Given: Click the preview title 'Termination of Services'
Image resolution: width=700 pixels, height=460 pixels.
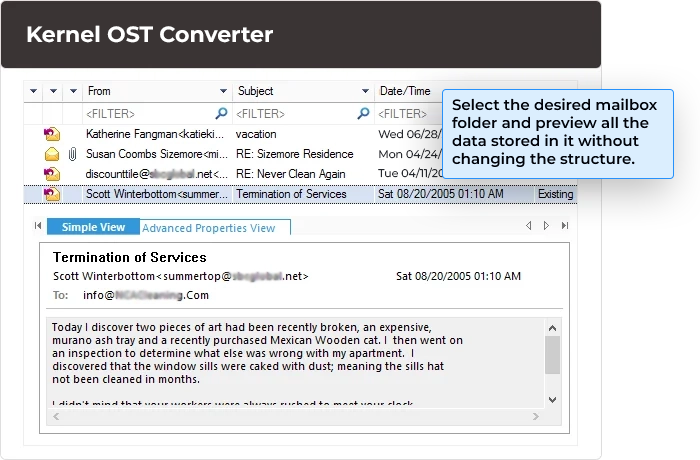Looking at the screenshot, I should click(129, 257).
